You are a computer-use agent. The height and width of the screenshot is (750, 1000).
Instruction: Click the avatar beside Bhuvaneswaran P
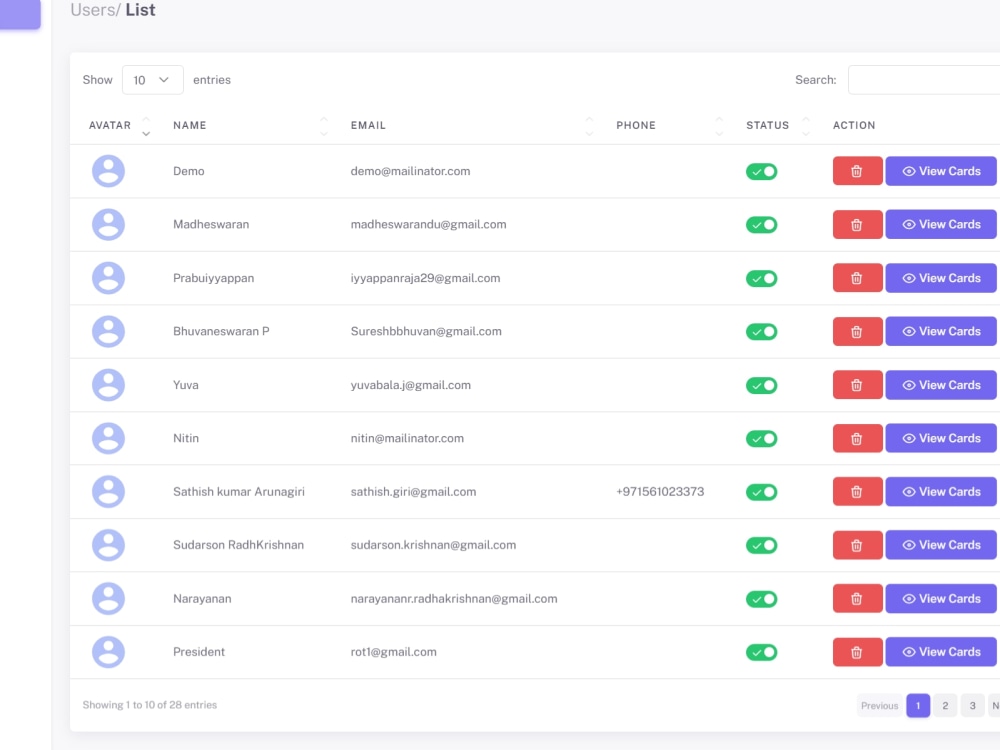pyautogui.click(x=108, y=332)
